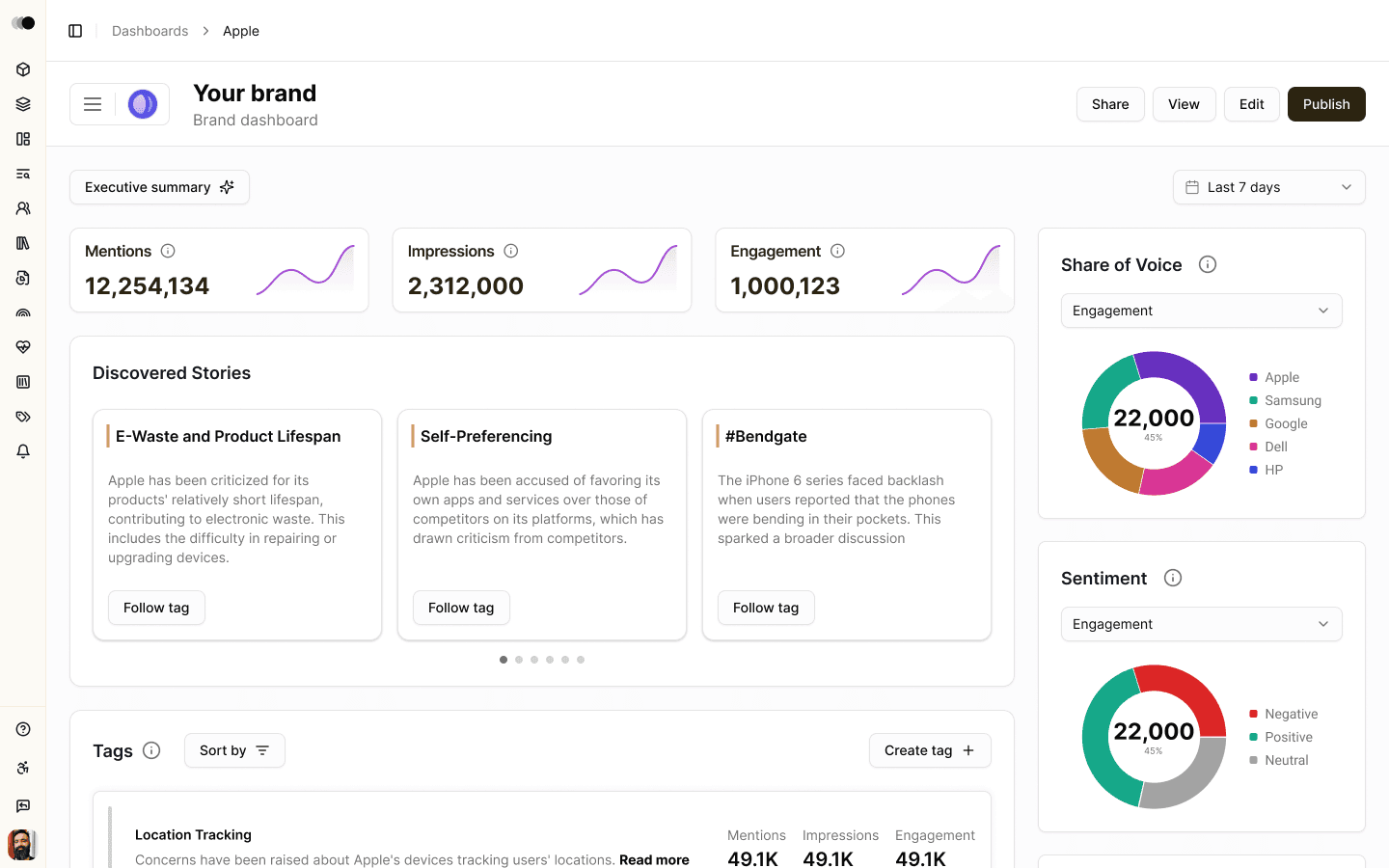Open the feedback reply message icon

(x=23, y=806)
